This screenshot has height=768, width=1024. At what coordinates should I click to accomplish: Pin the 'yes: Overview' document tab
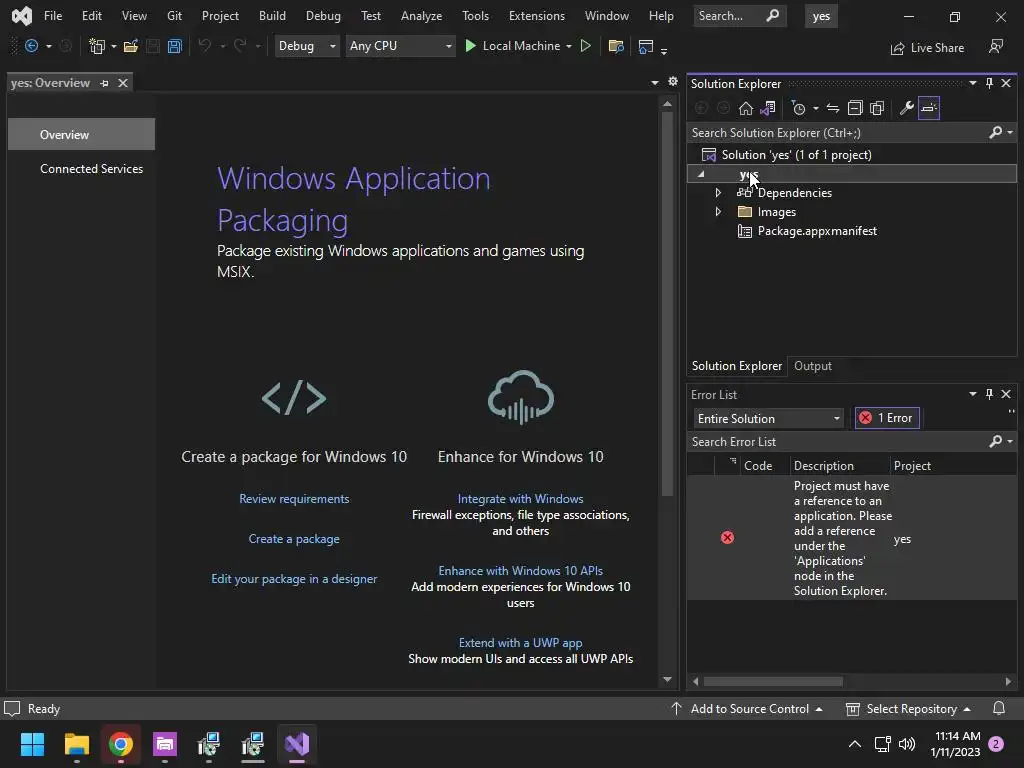pyautogui.click(x=104, y=83)
